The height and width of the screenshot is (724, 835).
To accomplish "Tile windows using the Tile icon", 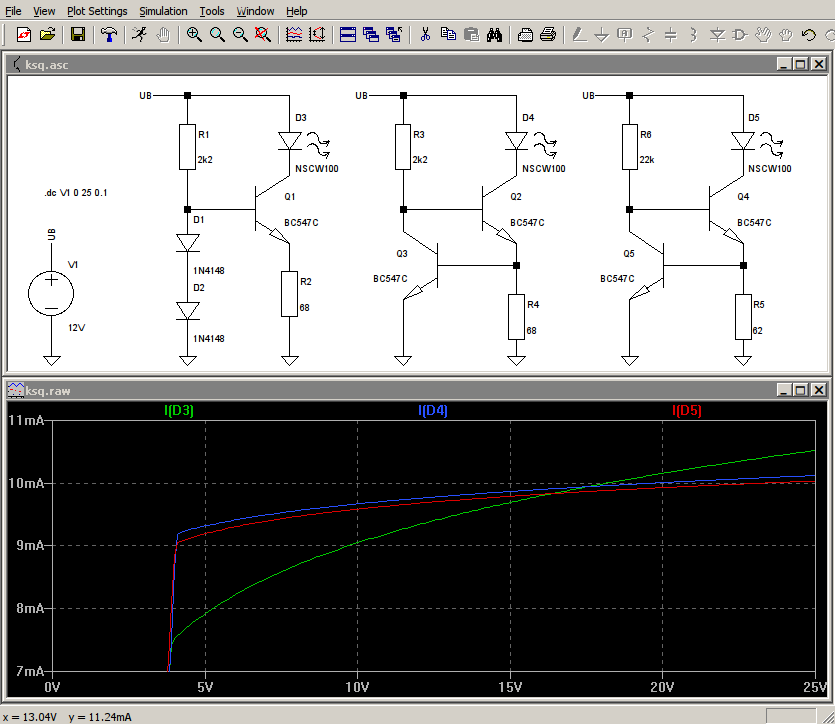I will click(348, 35).
